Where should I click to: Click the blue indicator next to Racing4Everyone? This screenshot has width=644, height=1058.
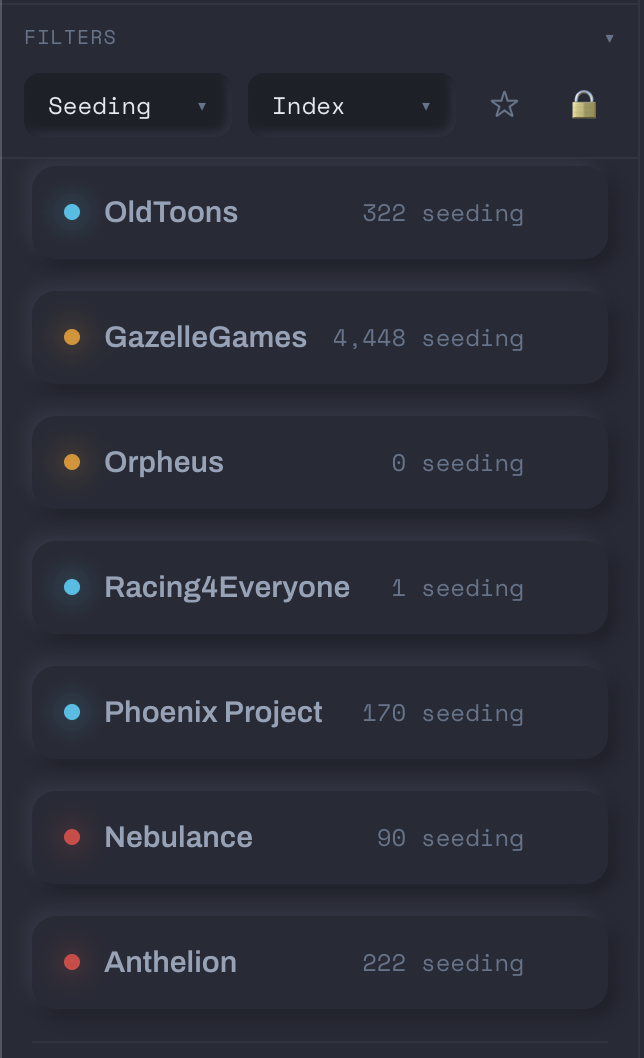[x=71, y=587]
